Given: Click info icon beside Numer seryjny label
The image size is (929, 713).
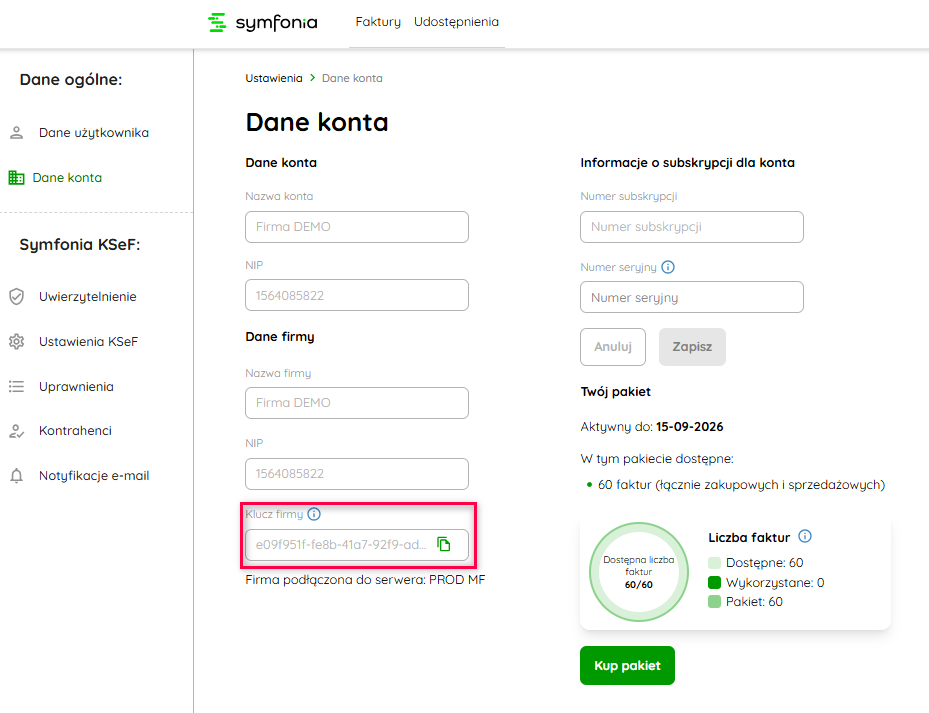Looking at the screenshot, I should (668, 267).
